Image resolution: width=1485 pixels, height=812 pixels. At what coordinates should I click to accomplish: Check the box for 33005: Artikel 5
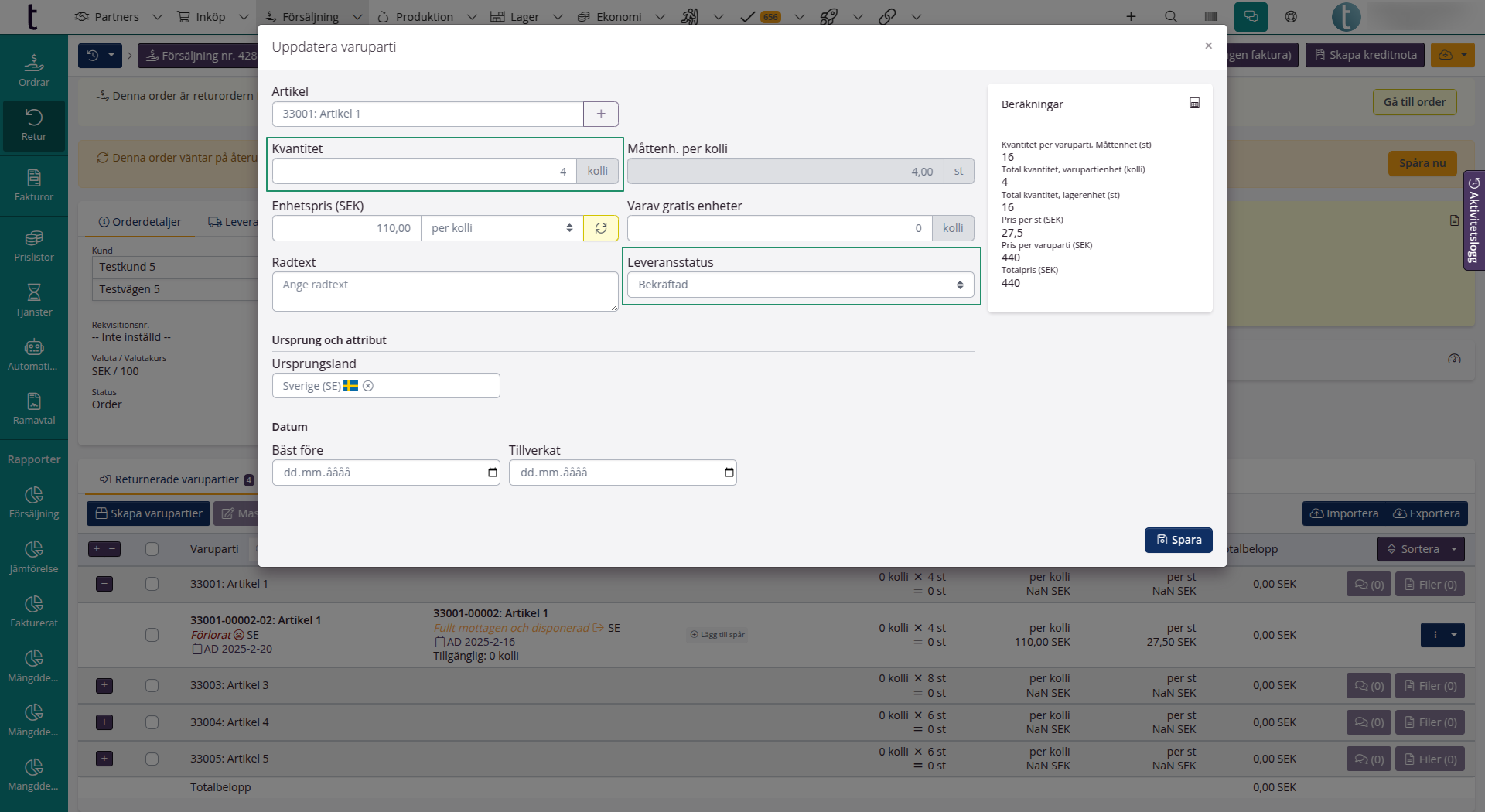click(152, 759)
